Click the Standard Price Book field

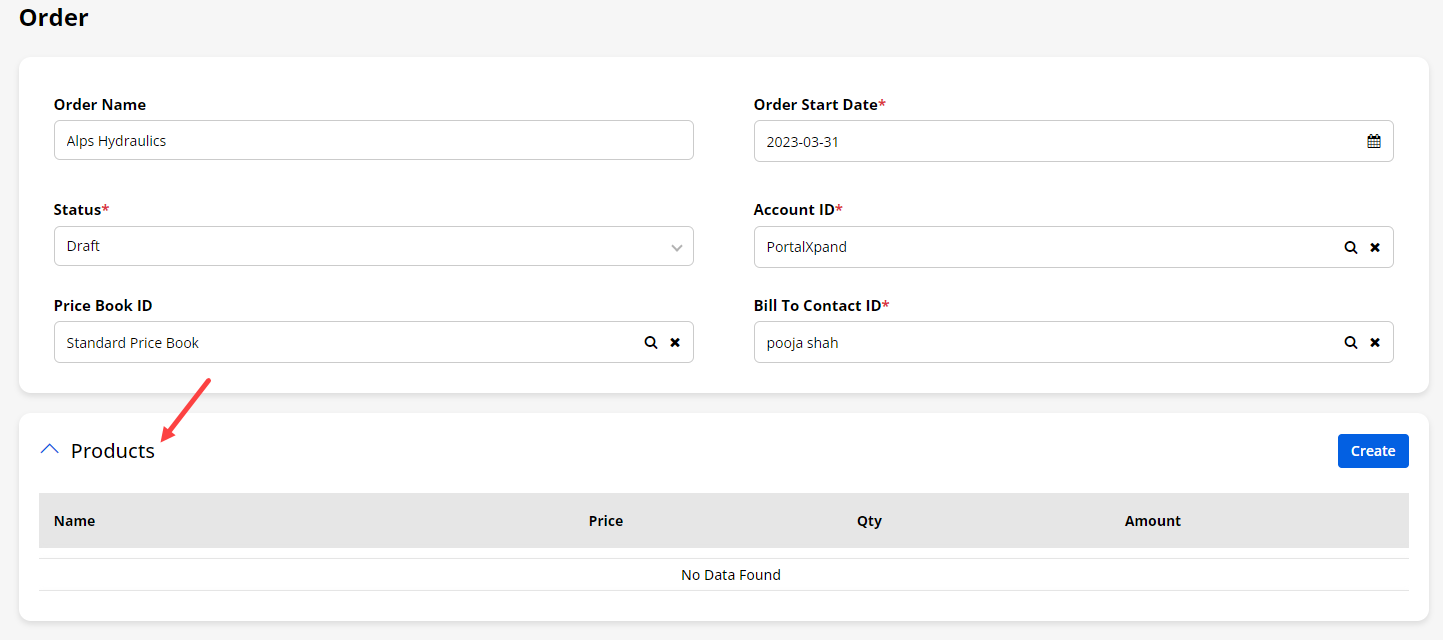(x=340, y=342)
